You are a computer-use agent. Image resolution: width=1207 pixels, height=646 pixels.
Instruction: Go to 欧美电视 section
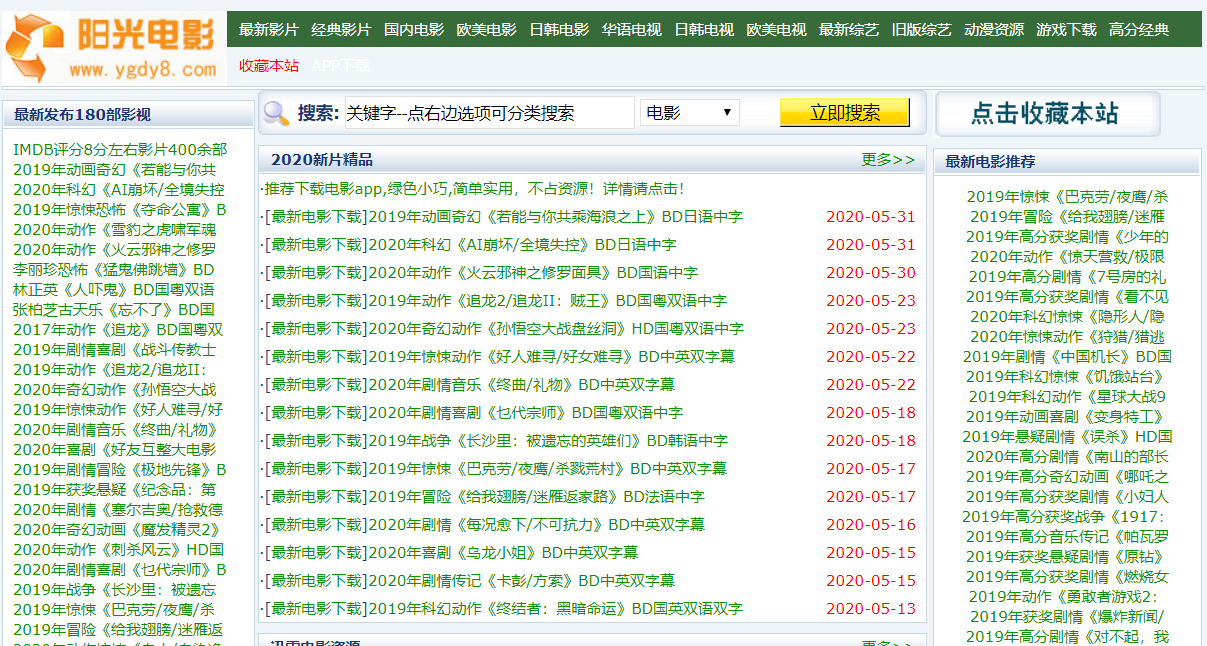point(776,29)
